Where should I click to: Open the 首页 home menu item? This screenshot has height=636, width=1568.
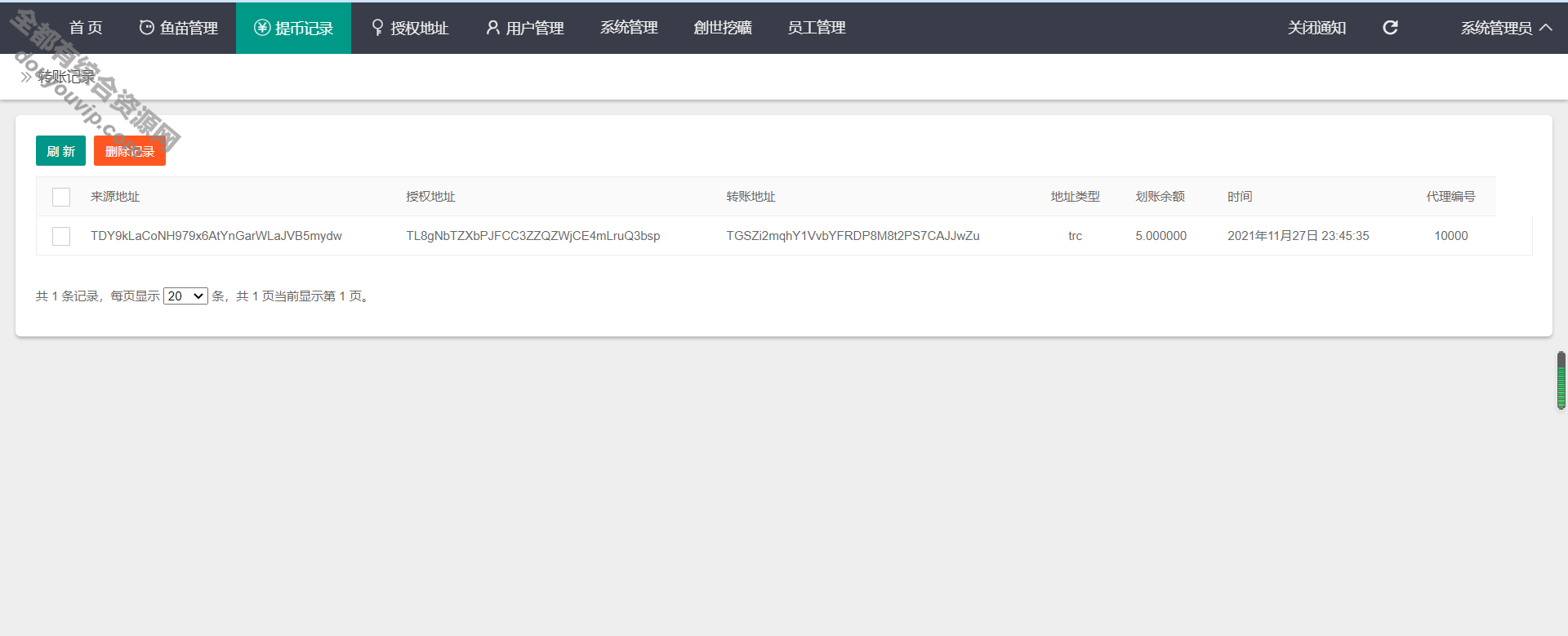[86, 28]
